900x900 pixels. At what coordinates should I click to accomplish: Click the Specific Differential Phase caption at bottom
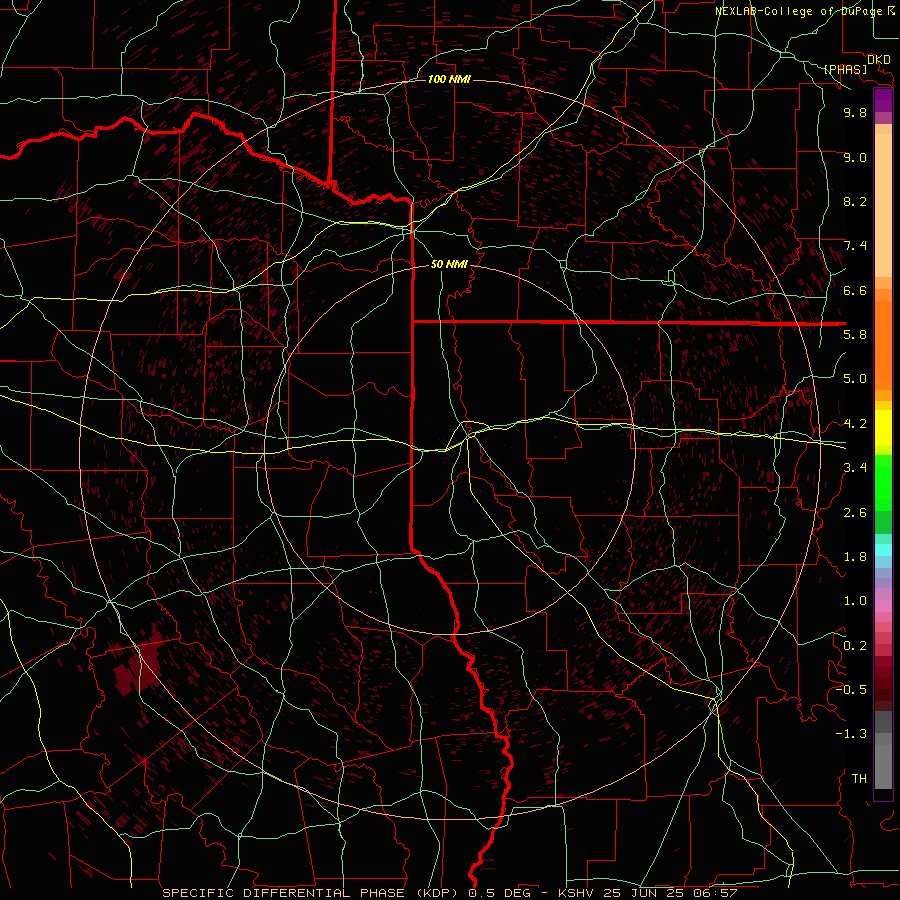point(449,893)
